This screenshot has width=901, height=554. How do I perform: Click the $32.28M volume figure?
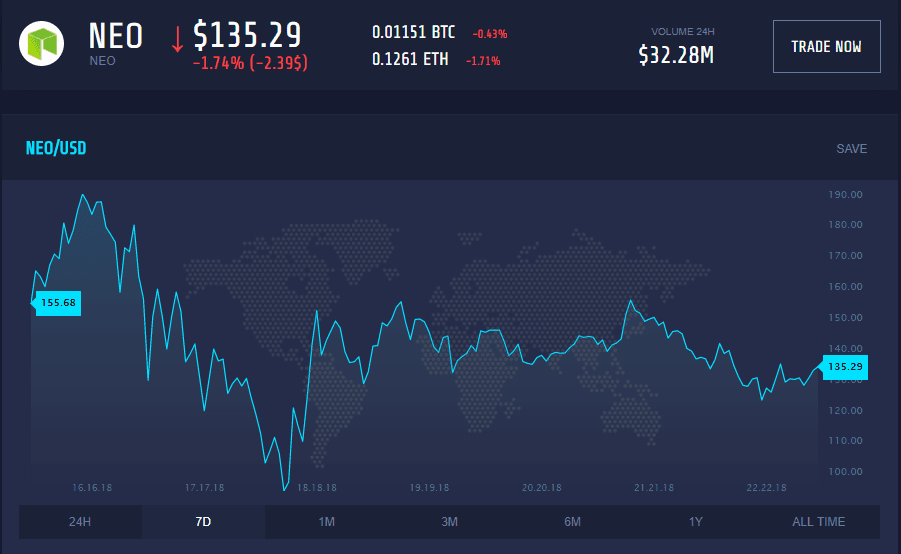pos(676,55)
